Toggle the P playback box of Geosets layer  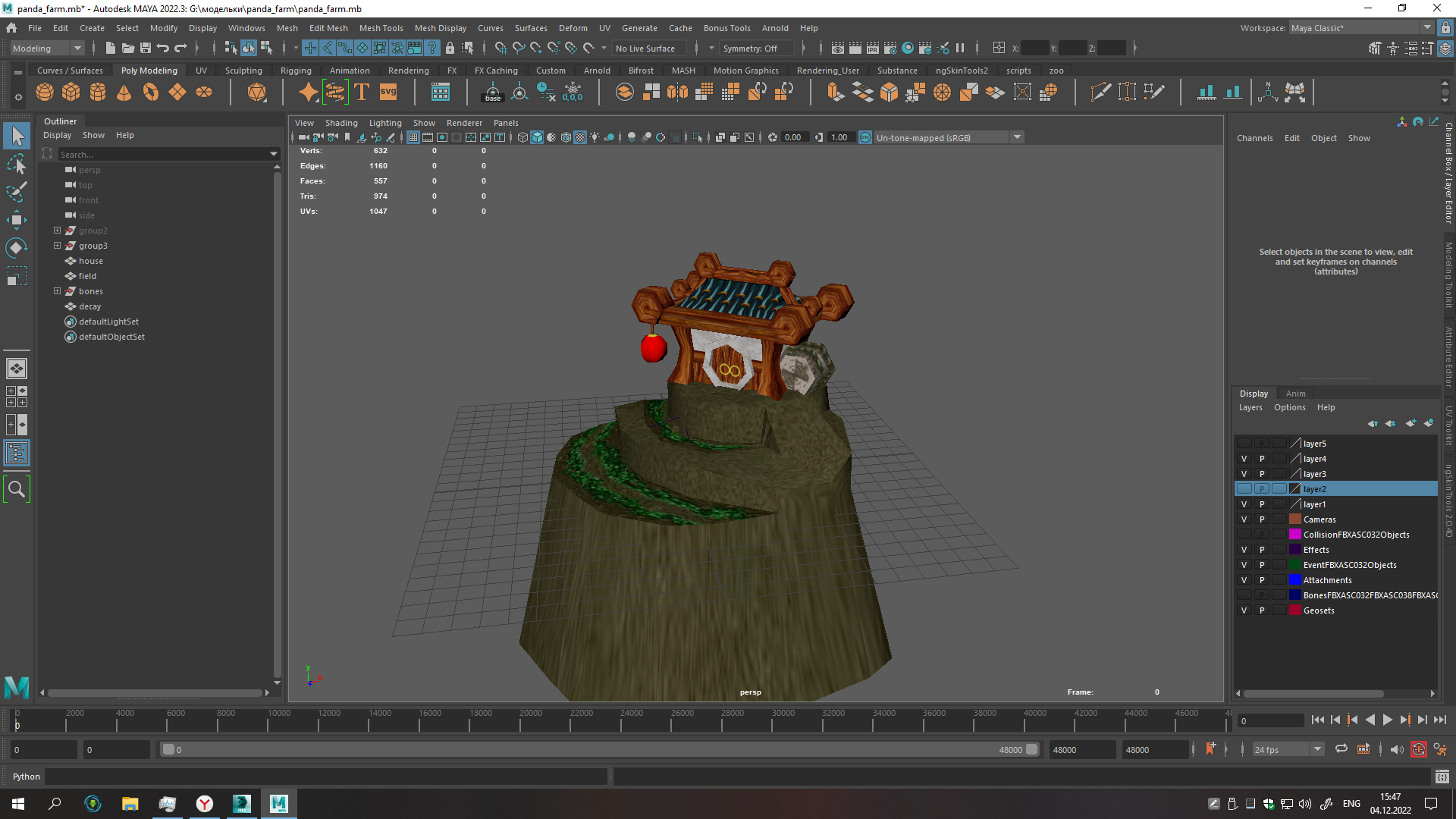coord(1262,610)
